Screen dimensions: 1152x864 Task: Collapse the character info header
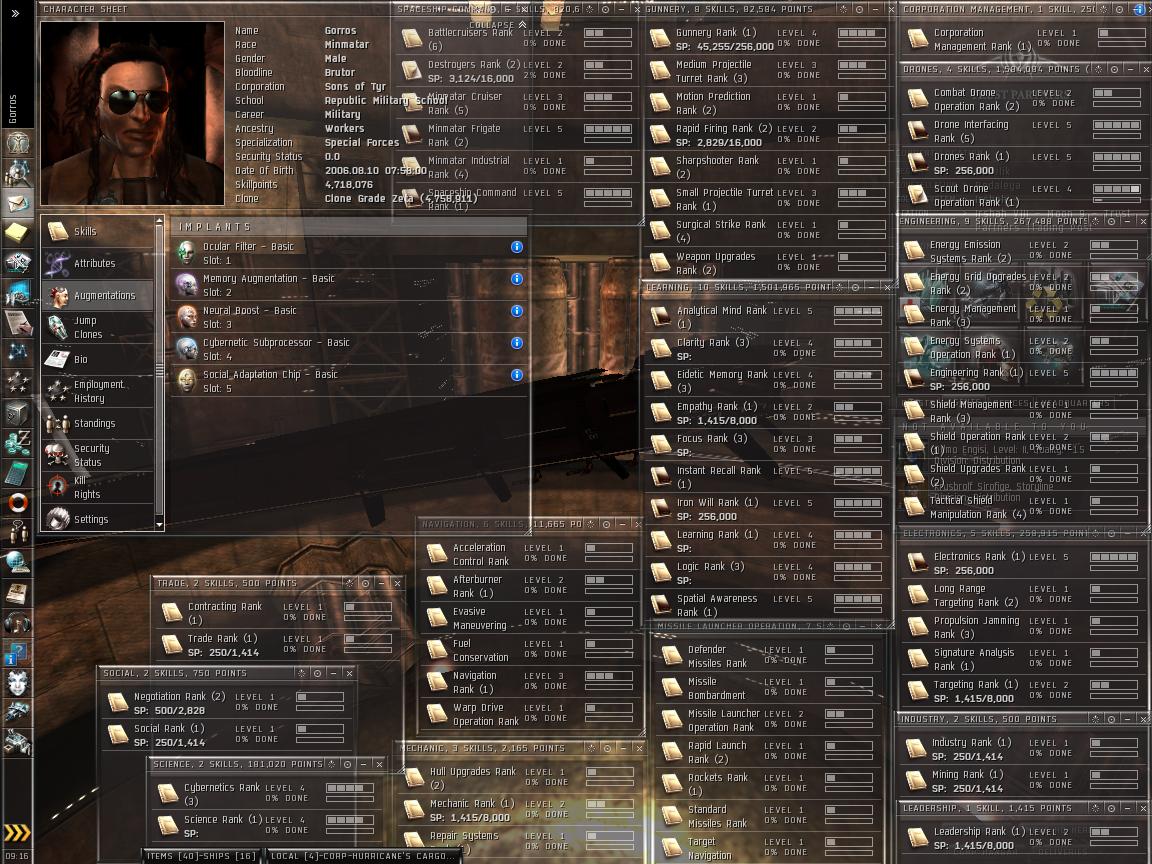pyautogui.click(x=497, y=24)
